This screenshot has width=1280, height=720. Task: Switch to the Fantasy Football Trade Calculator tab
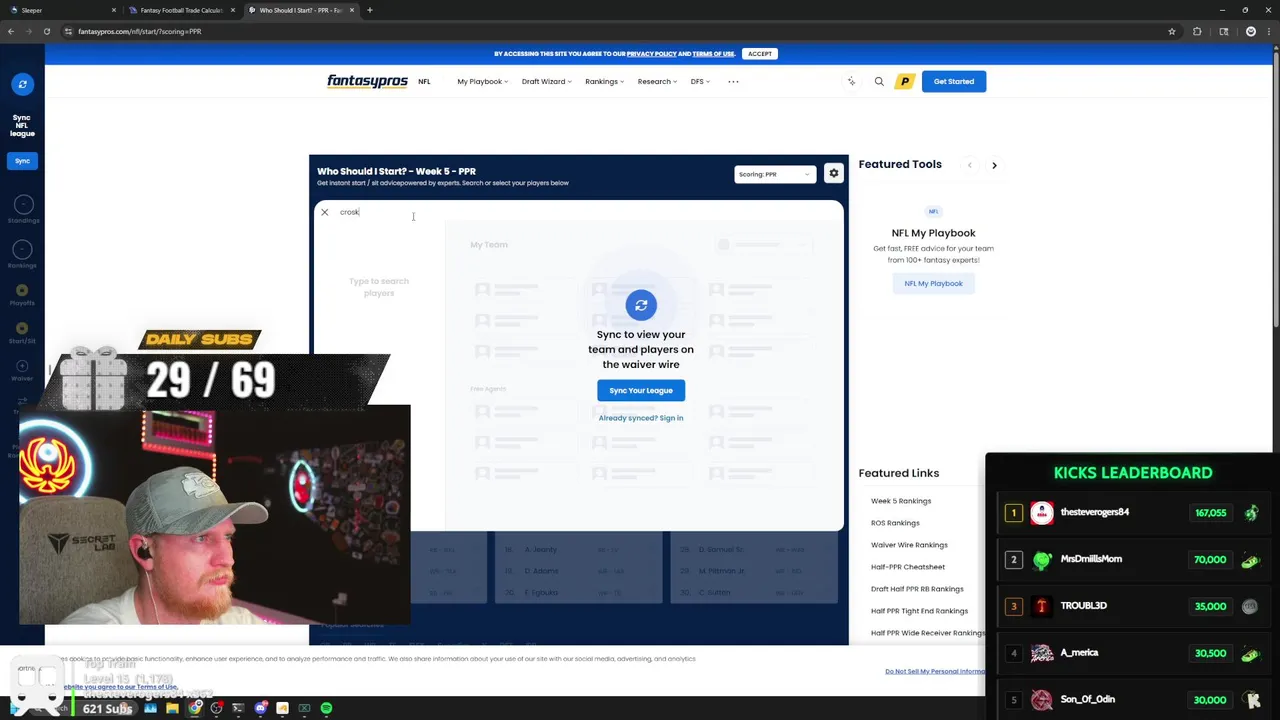[182, 10]
